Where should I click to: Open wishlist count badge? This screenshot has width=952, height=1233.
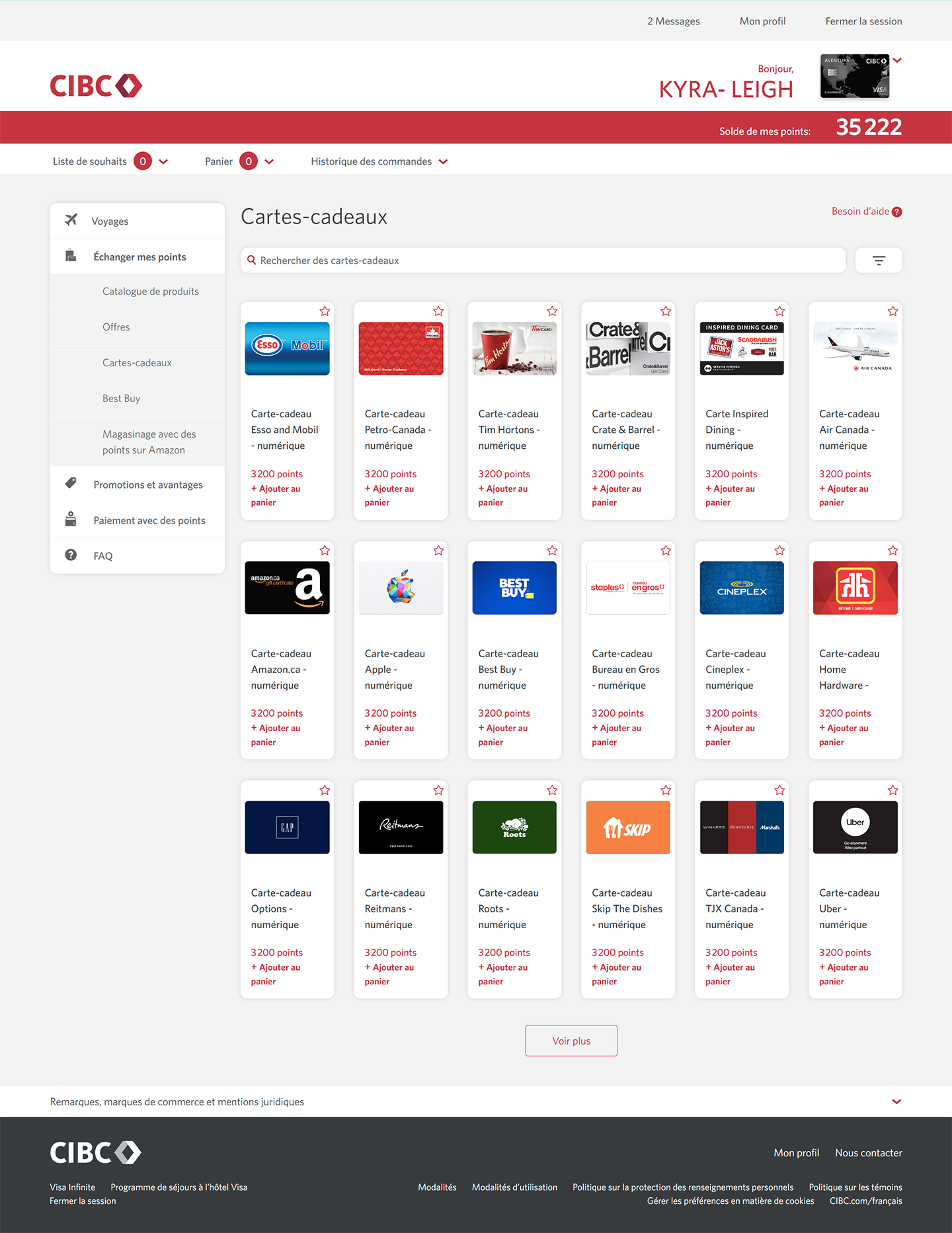click(x=143, y=161)
